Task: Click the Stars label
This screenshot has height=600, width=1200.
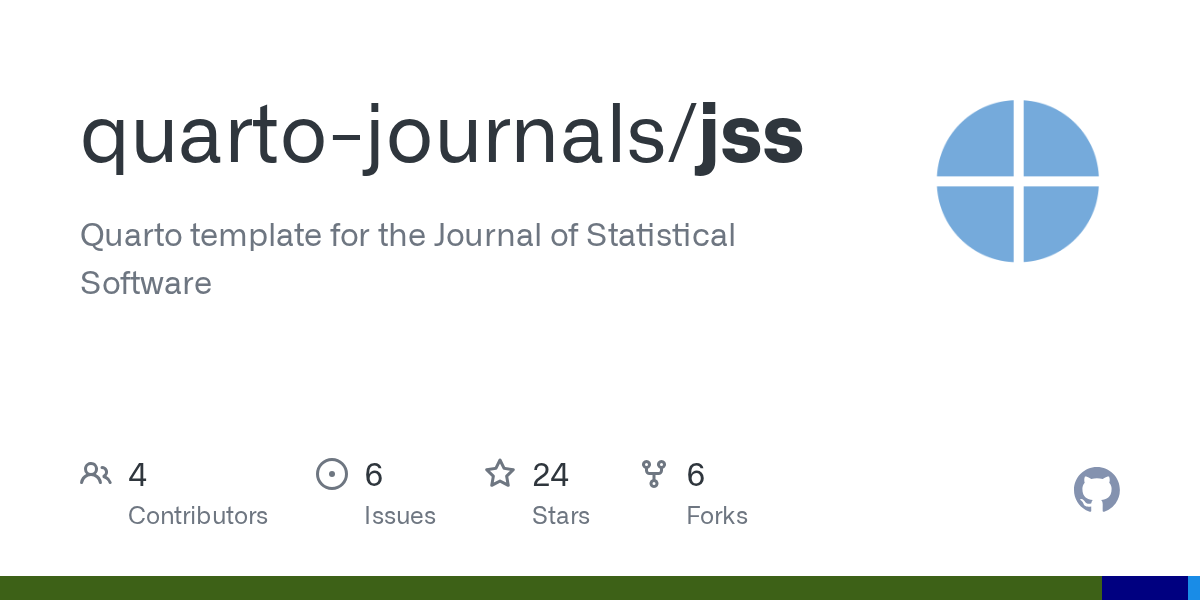Action: [x=561, y=516]
